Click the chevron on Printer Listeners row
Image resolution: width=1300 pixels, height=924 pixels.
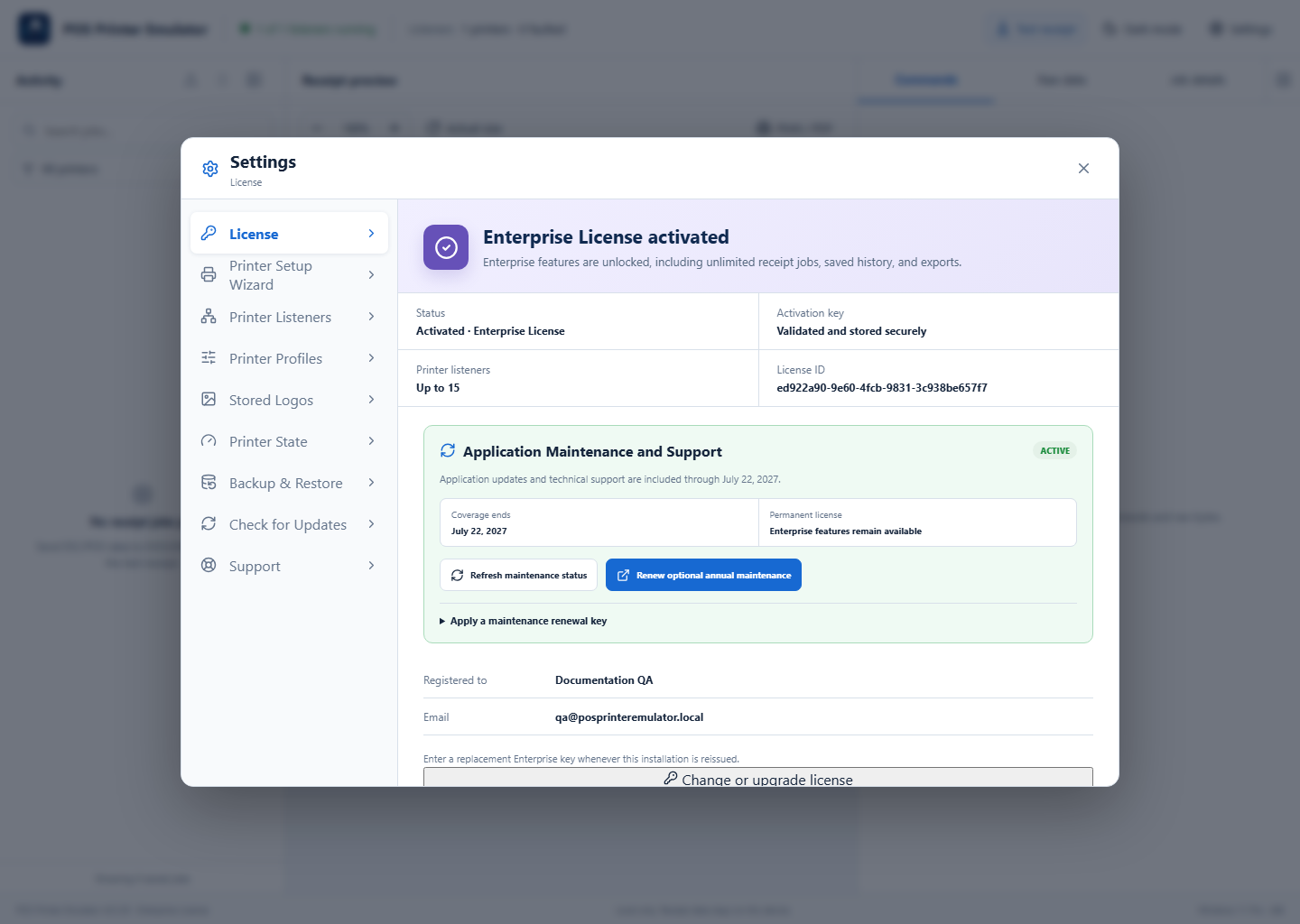pos(371,317)
